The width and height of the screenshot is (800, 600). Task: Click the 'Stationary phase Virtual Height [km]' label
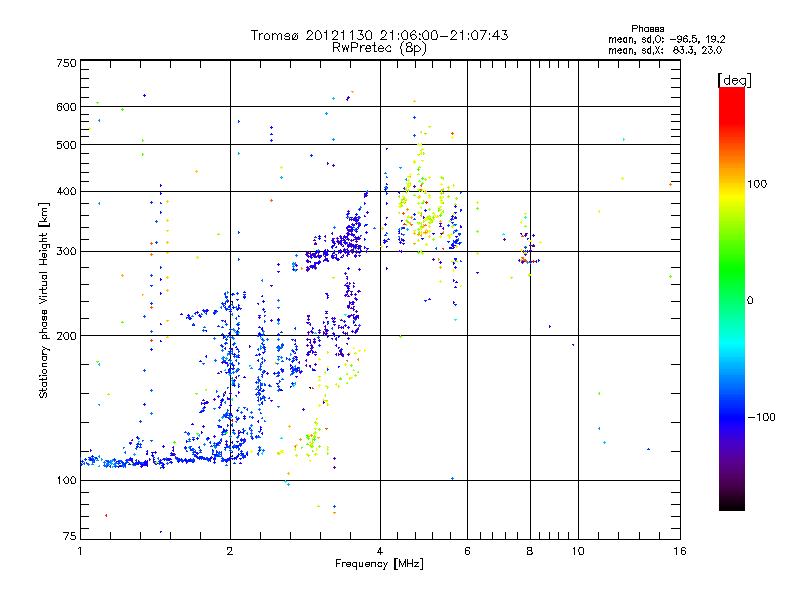coord(44,300)
